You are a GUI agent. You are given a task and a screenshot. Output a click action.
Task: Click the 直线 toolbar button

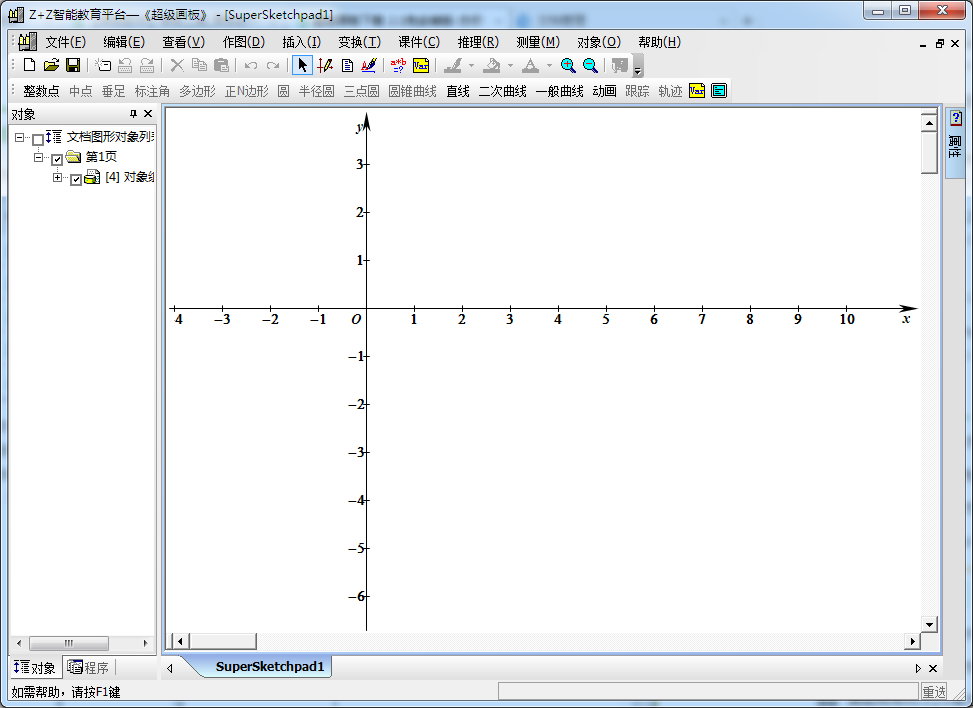pyautogui.click(x=458, y=91)
